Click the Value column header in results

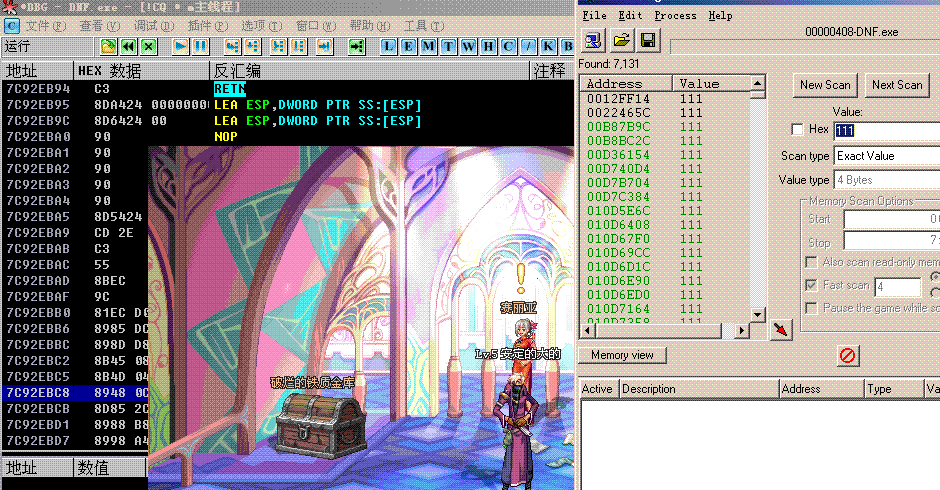[x=710, y=83]
